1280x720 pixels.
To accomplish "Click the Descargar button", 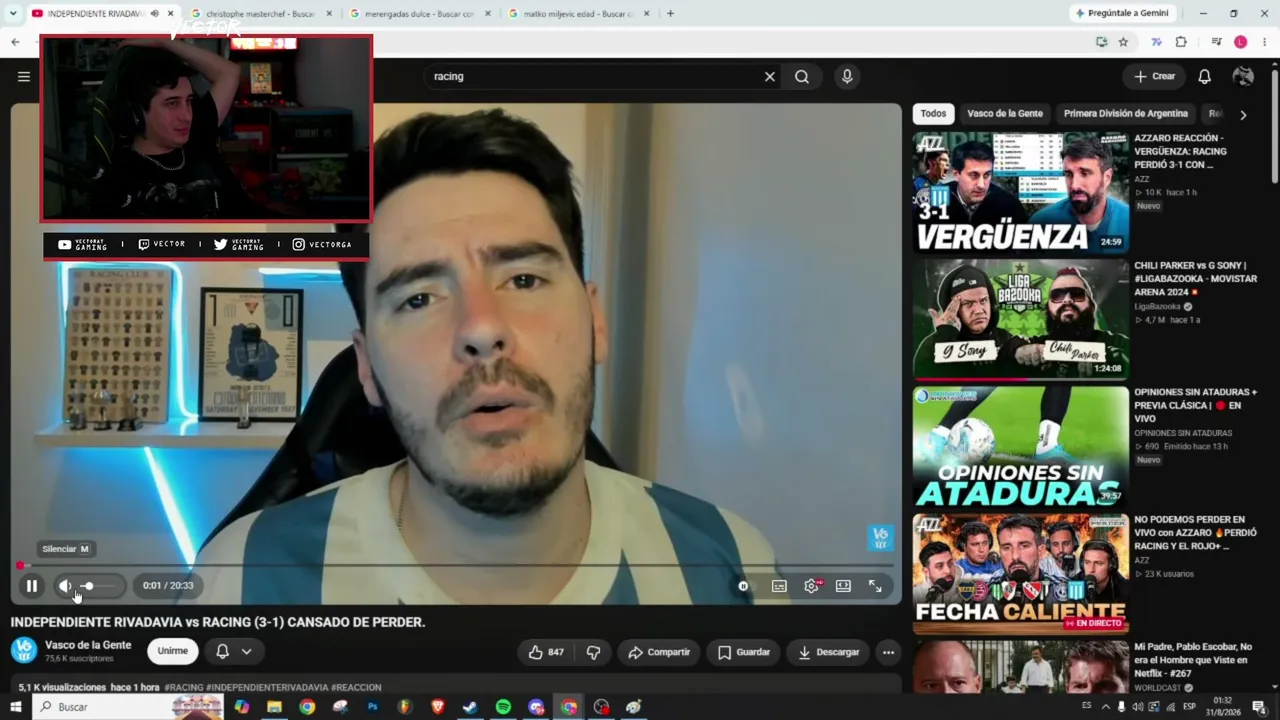I will click(829, 652).
